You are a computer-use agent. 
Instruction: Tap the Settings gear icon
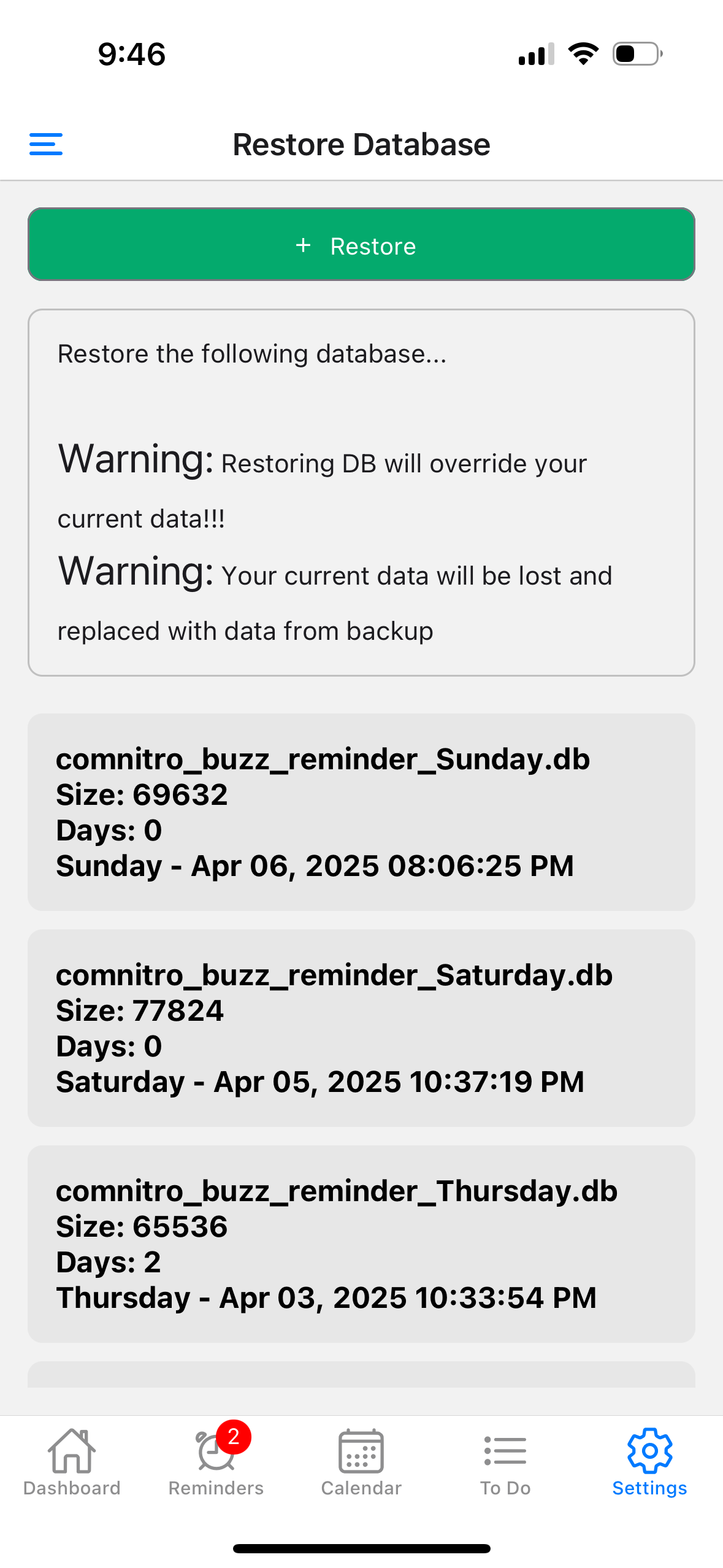click(x=649, y=1451)
